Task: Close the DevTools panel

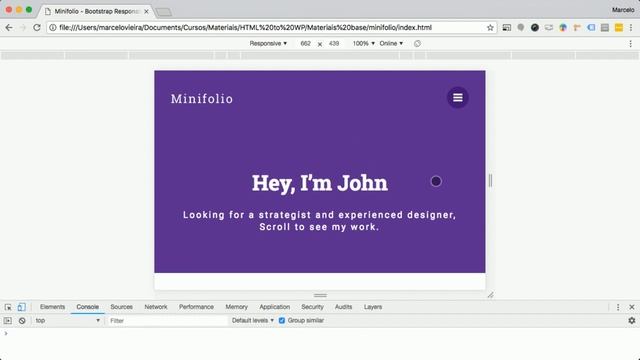Action: click(x=632, y=307)
